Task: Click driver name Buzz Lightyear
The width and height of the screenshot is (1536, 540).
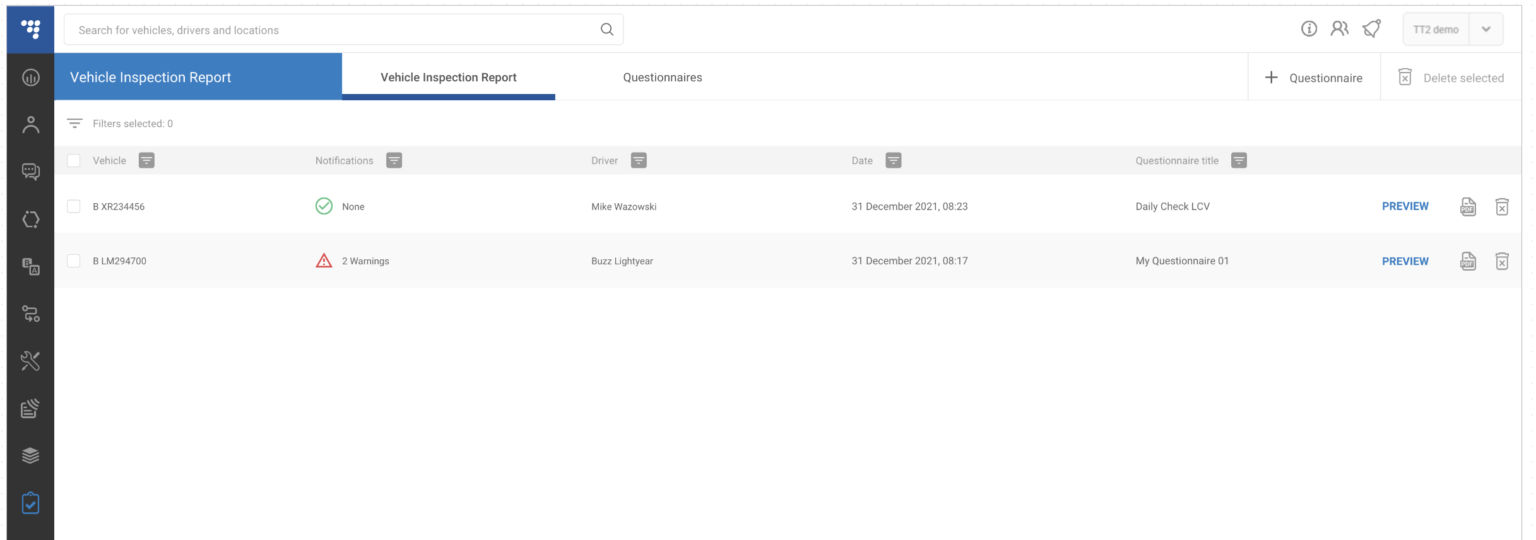Action: tap(622, 261)
